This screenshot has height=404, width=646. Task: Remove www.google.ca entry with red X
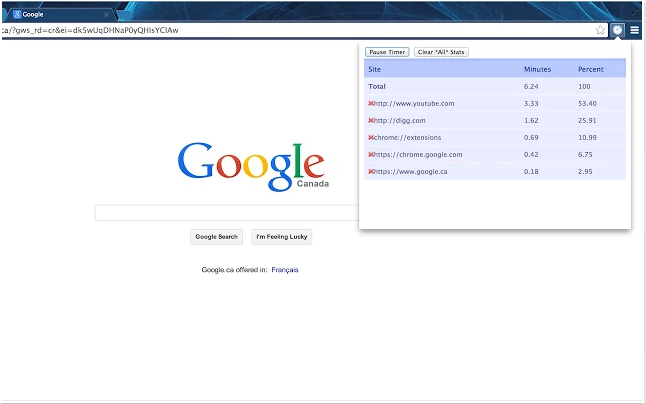click(371, 171)
